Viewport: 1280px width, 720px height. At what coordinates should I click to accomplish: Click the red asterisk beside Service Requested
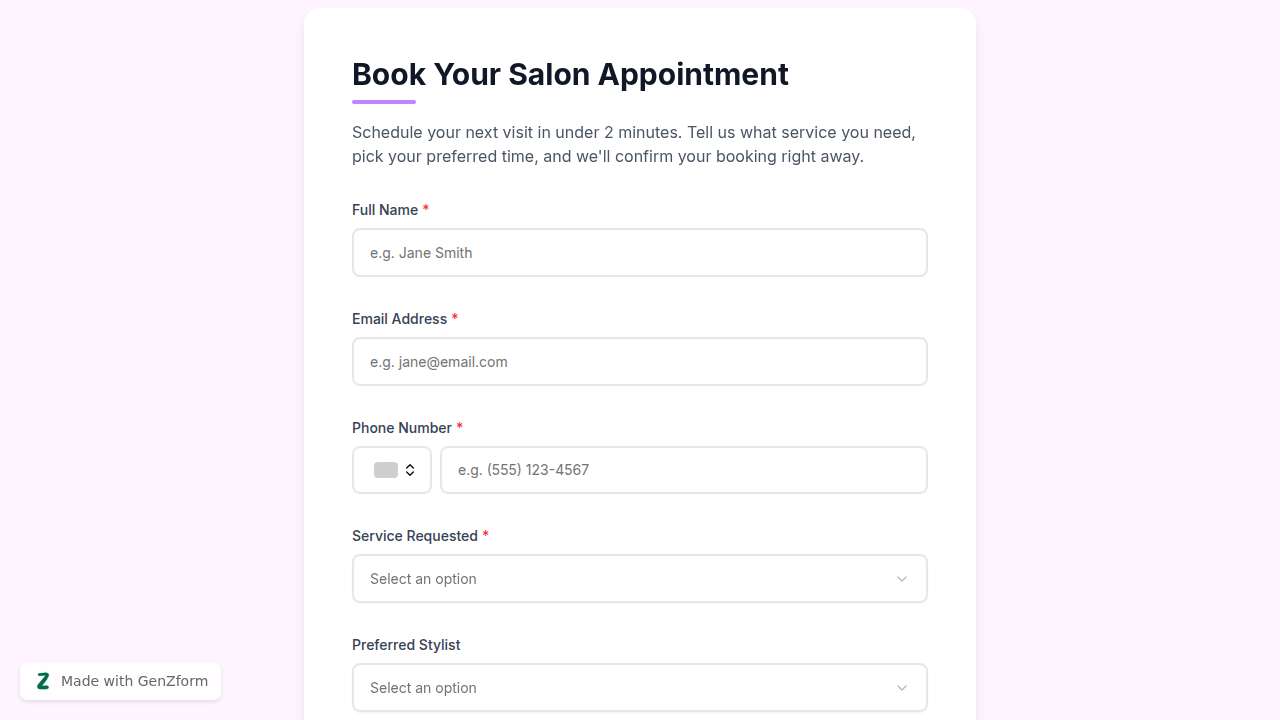pyautogui.click(x=486, y=535)
